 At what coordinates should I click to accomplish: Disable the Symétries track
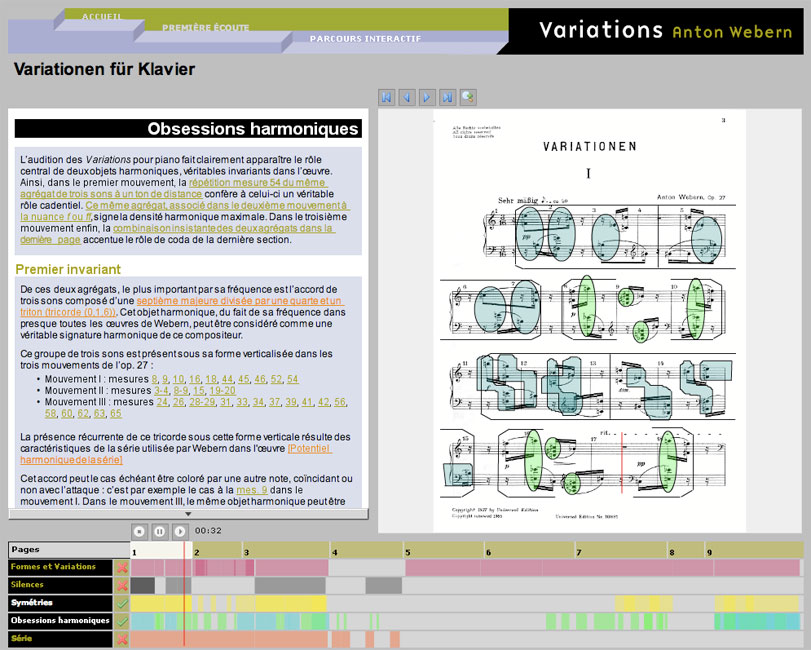click(122, 603)
